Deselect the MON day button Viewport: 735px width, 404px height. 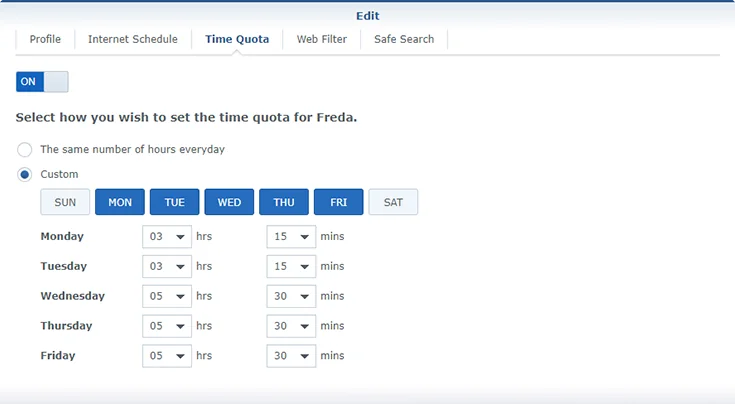[x=120, y=202]
